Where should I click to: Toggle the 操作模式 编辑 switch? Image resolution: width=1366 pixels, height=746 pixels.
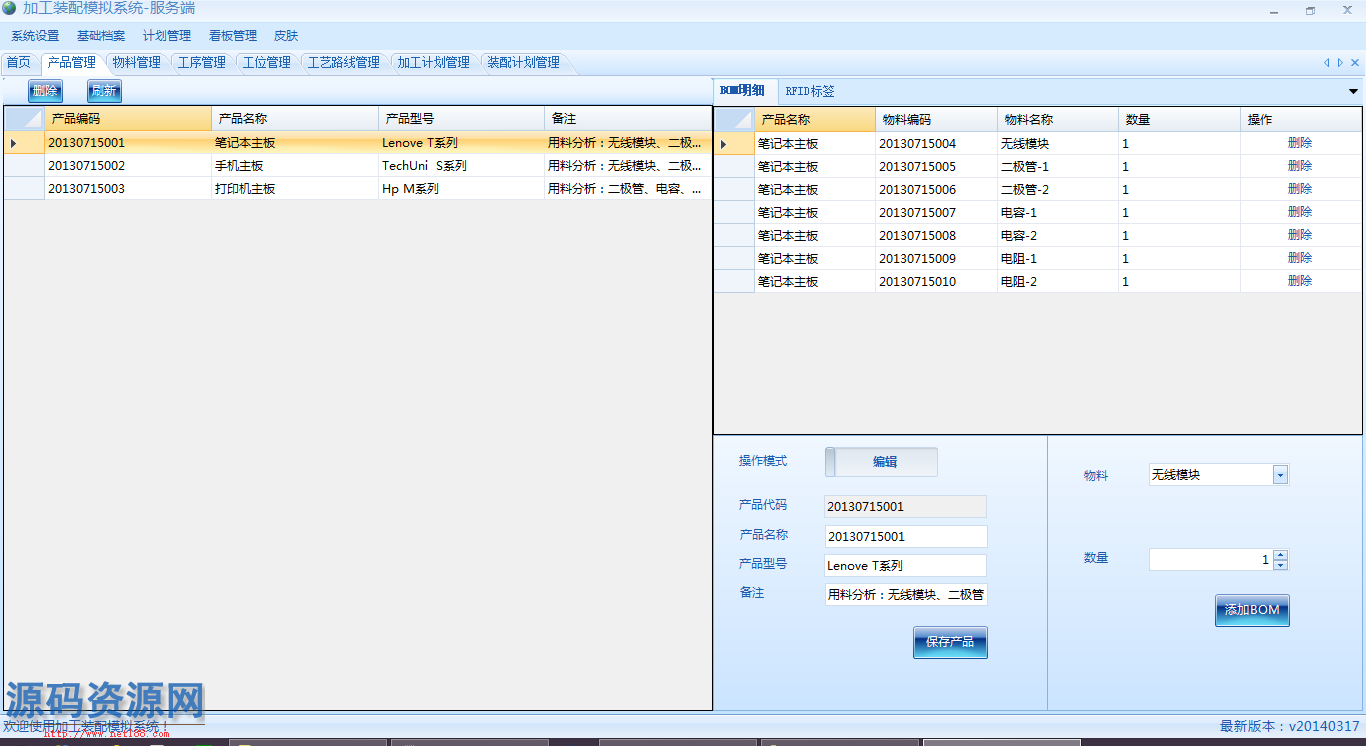point(881,462)
